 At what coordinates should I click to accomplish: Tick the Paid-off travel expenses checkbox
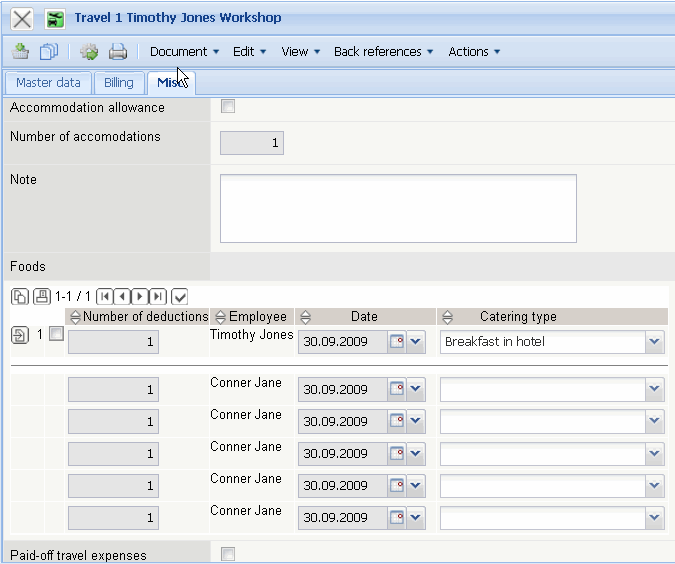tap(228, 554)
